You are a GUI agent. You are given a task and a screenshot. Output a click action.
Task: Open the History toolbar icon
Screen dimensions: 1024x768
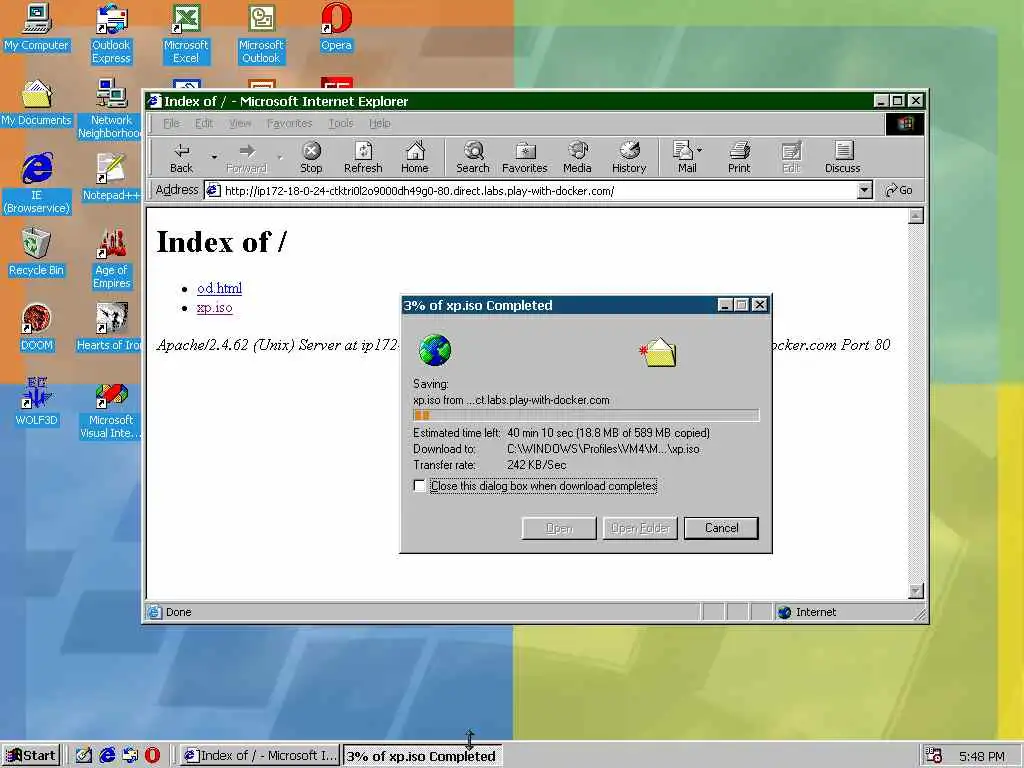pyautogui.click(x=629, y=157)
